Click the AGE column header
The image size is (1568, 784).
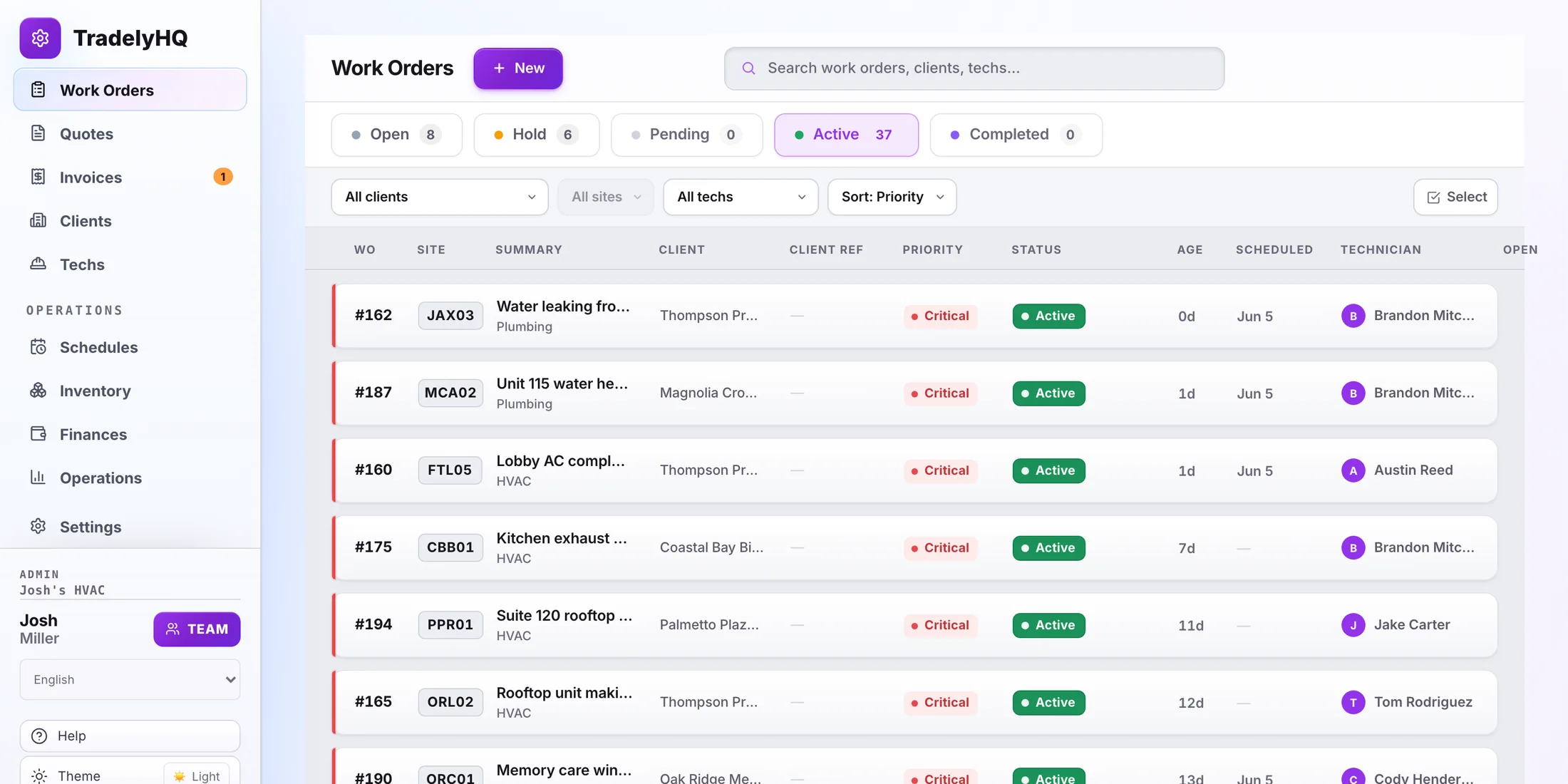coord(1190,249)
